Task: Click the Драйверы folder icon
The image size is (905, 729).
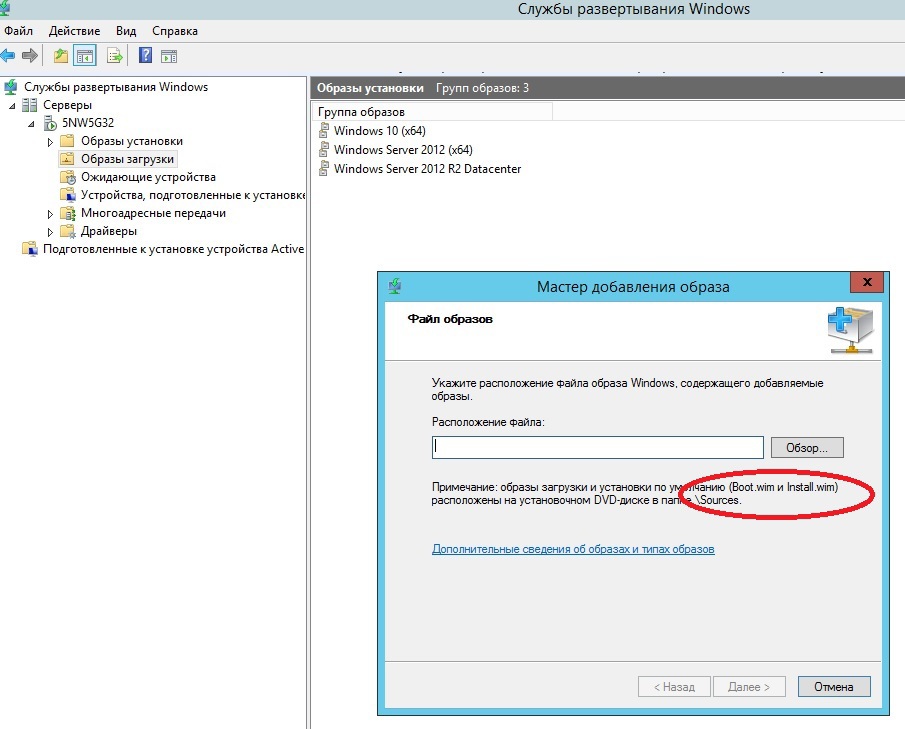Action: coord(68,231)
